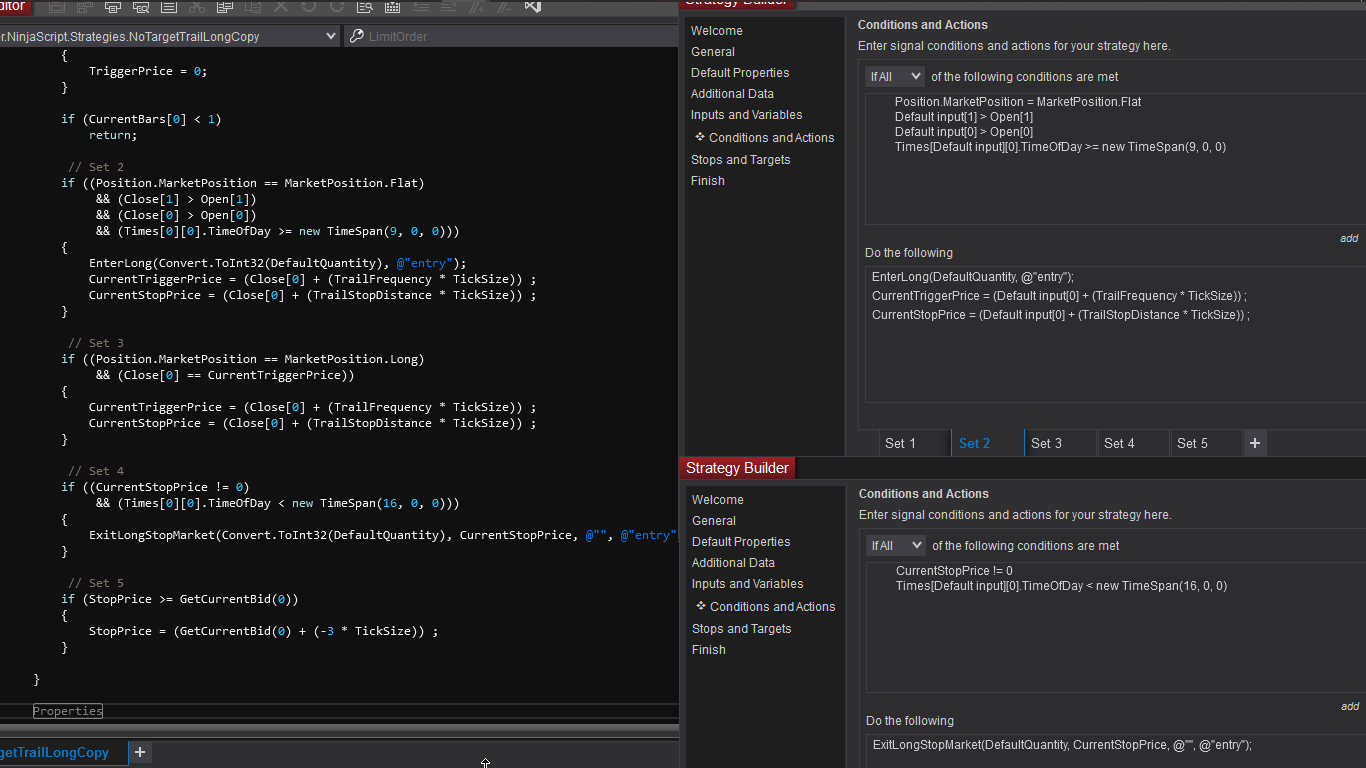1366x768 pixels.
Task: Open the Set 4 tab
Action: tap(1119, 443)
